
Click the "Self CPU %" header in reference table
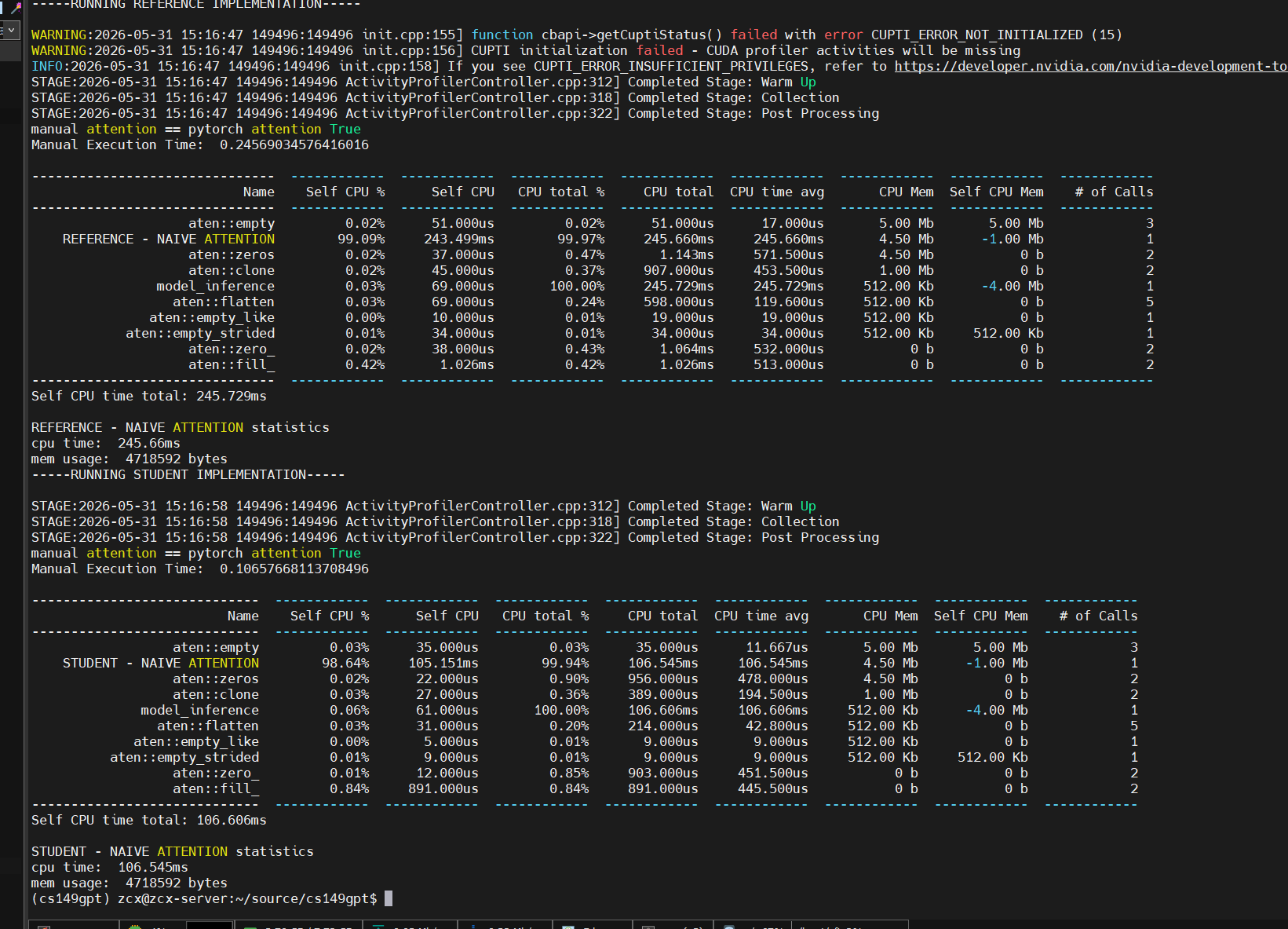tap(345, 192)
